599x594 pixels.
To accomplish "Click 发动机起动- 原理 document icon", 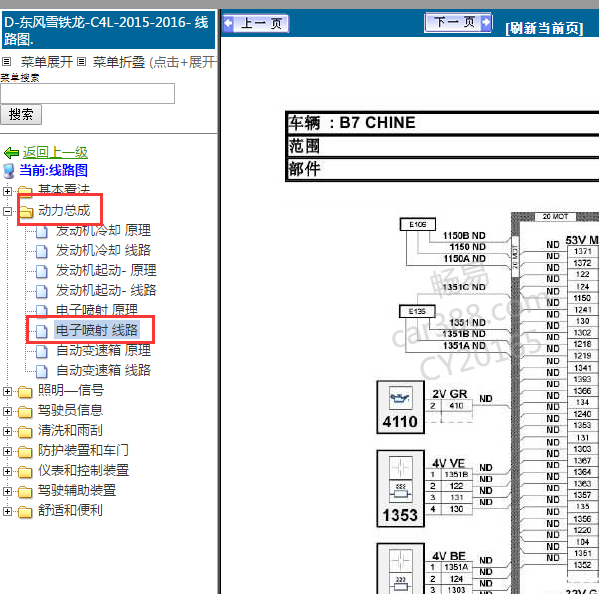I will pos(42,272).
